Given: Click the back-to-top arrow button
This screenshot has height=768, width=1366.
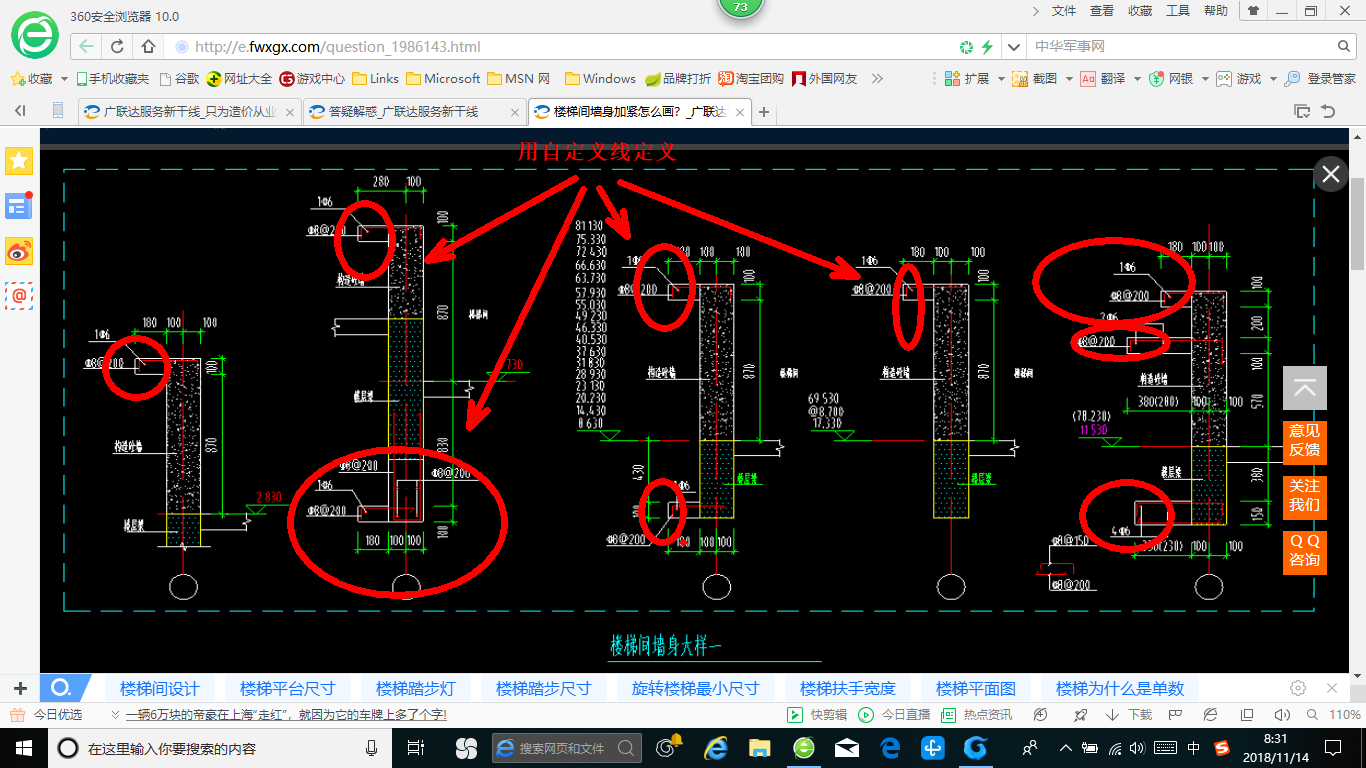Looking at the screenshot, I should pyautogui.click(x=1304, y=388).
